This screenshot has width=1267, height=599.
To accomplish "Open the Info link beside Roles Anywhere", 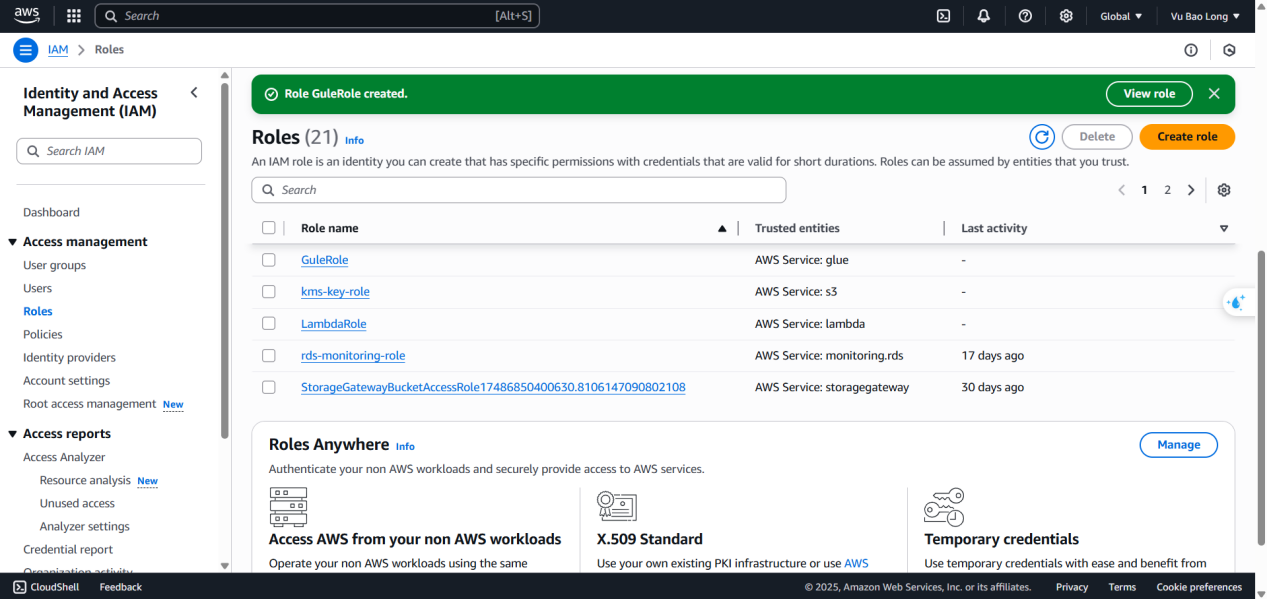I will click(405, 447).
